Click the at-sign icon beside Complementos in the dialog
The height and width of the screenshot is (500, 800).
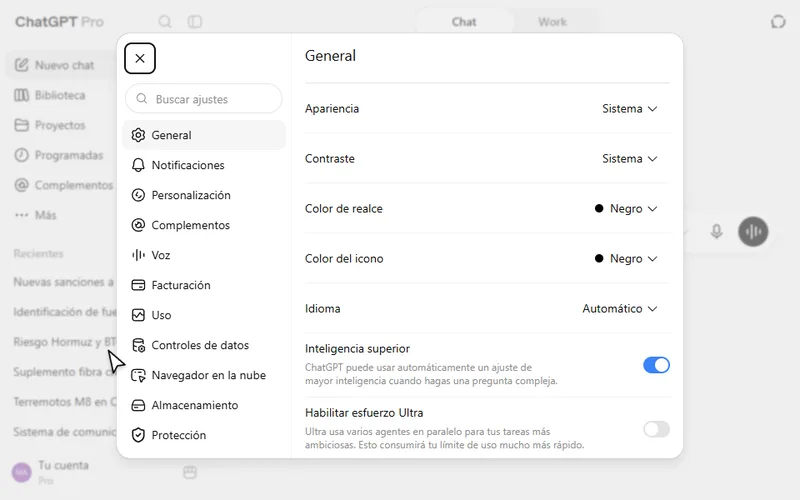point(138,225)
